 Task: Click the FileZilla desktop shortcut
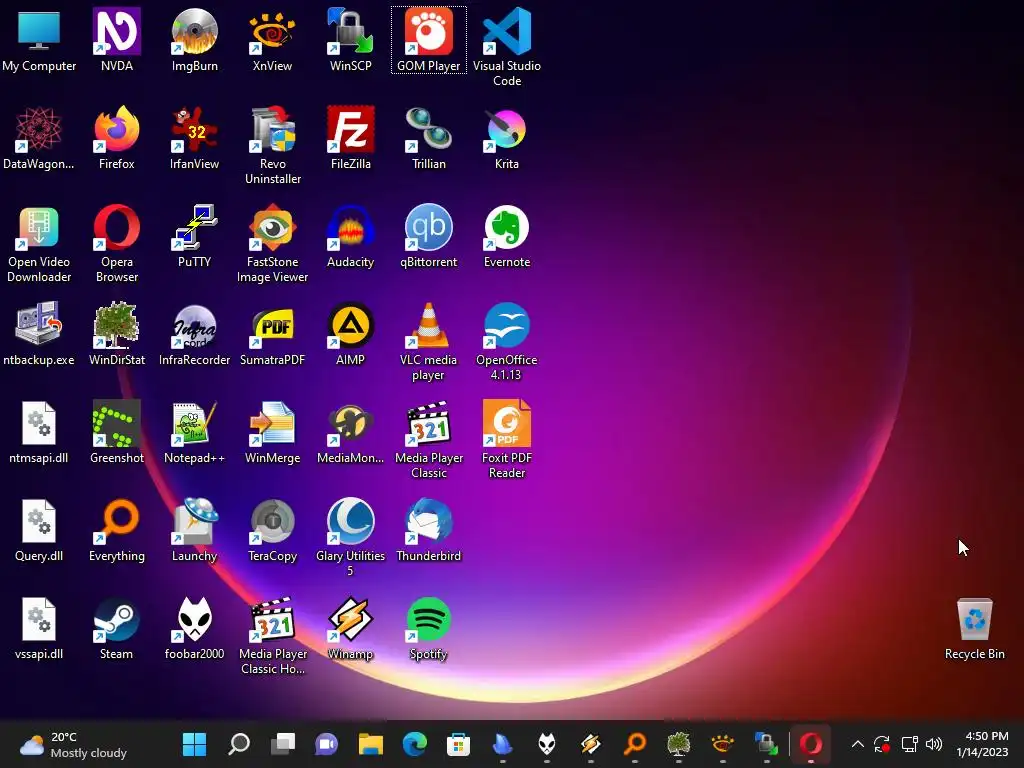[351, 138]
